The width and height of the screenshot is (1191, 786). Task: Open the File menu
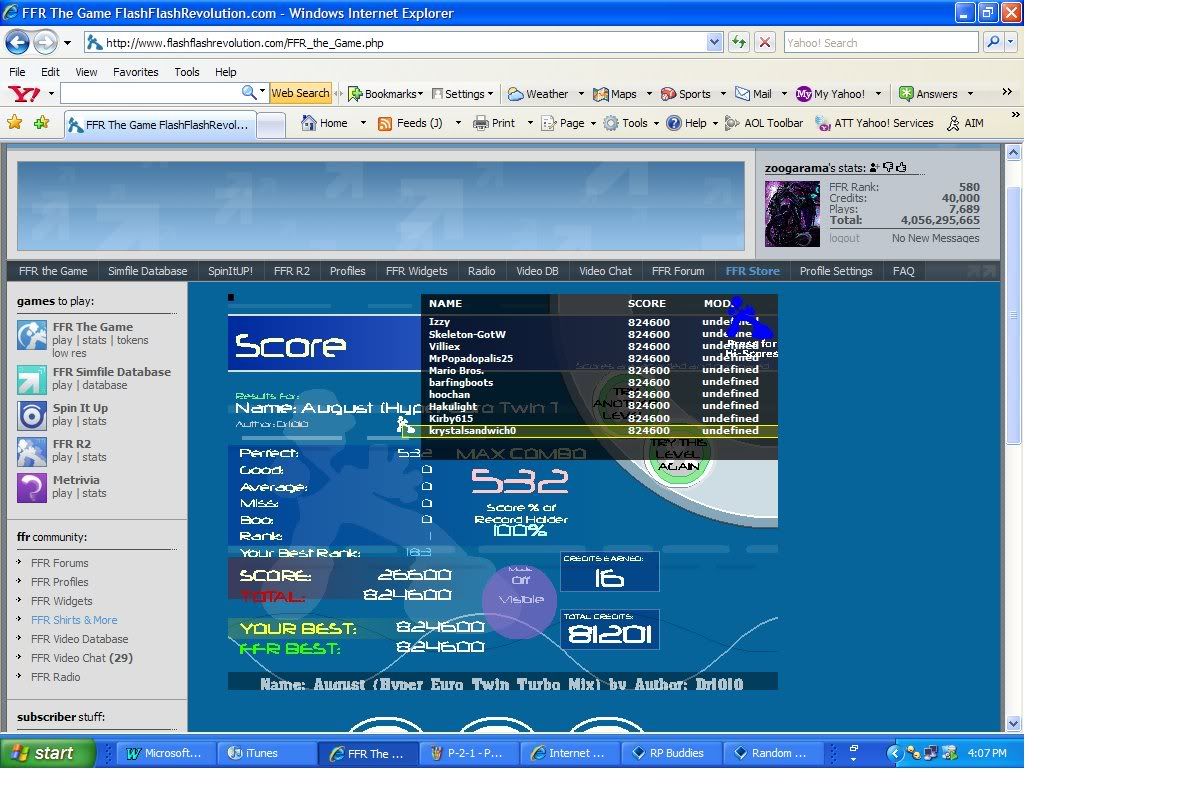(x=17, y=71)
